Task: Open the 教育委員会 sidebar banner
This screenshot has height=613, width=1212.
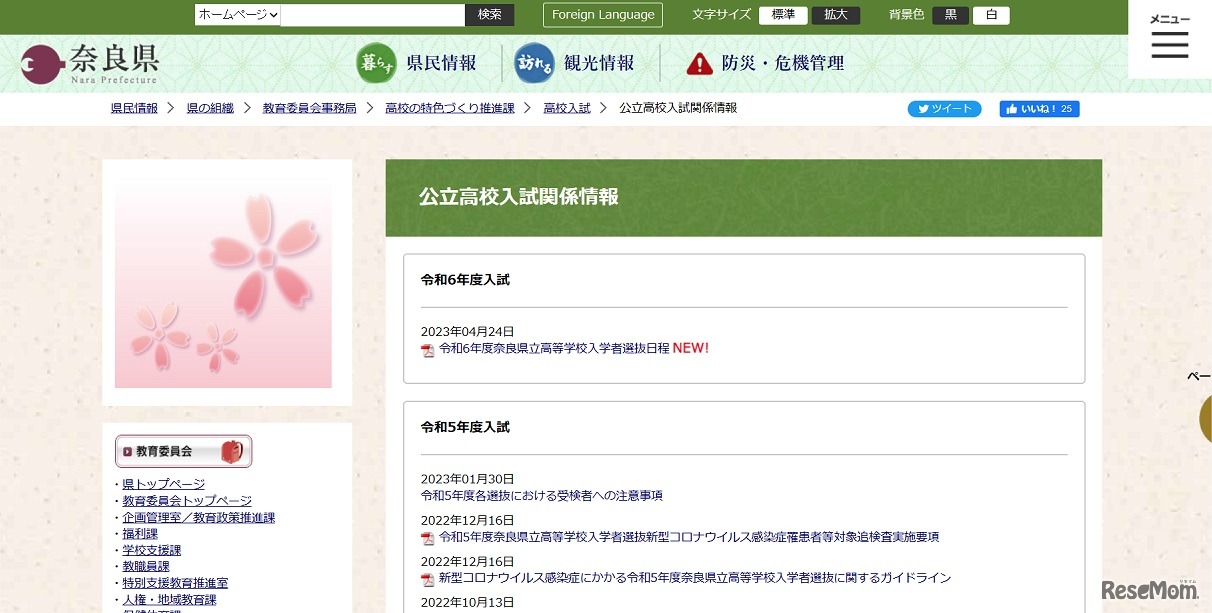Action: click(183, 451)
